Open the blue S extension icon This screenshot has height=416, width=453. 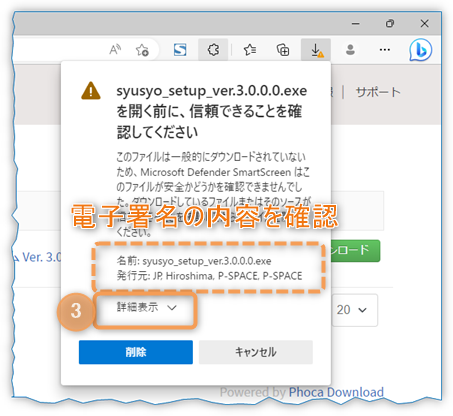[180, 50]
